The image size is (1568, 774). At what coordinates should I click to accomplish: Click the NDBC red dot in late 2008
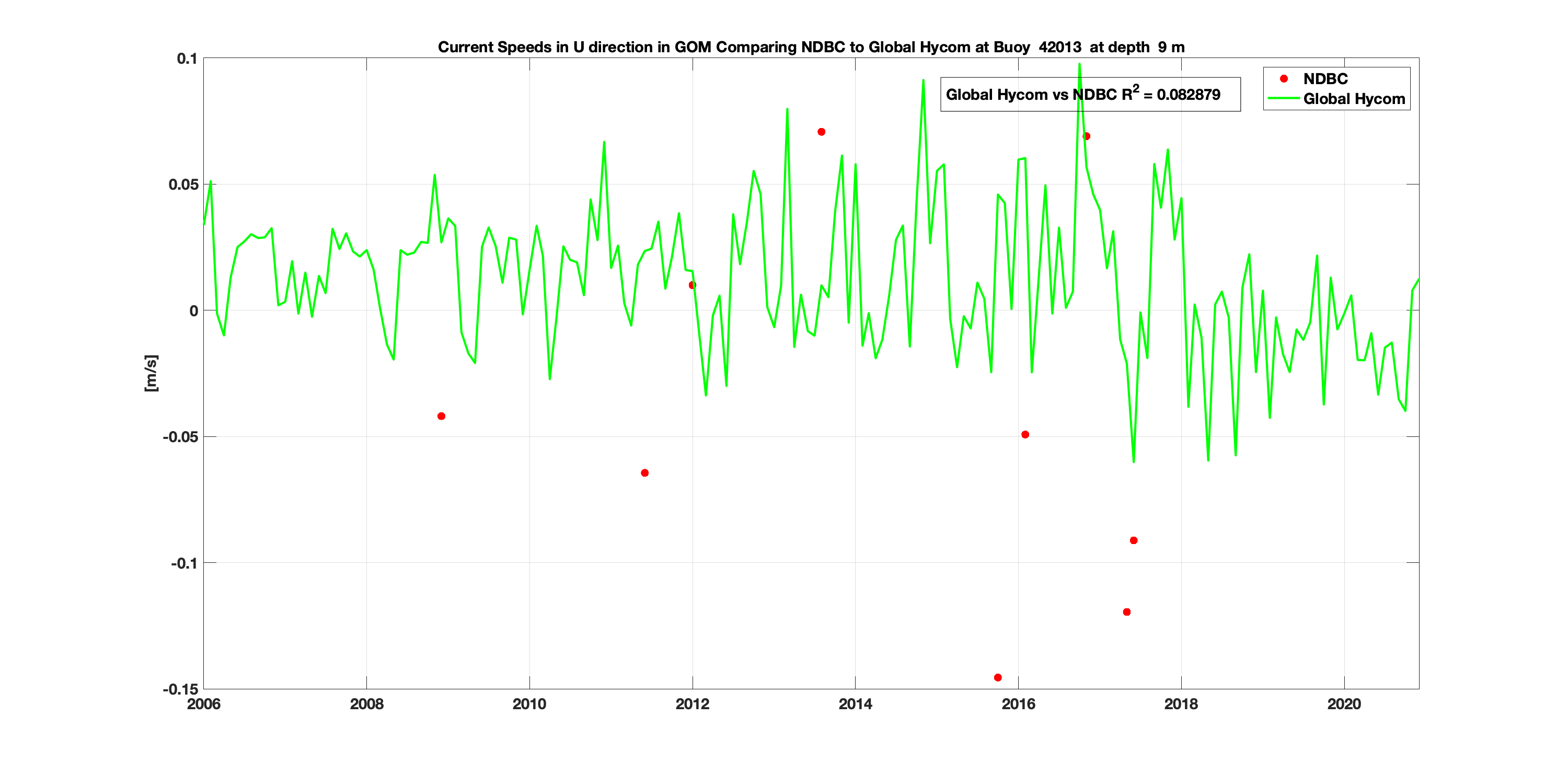coord(441,416)
